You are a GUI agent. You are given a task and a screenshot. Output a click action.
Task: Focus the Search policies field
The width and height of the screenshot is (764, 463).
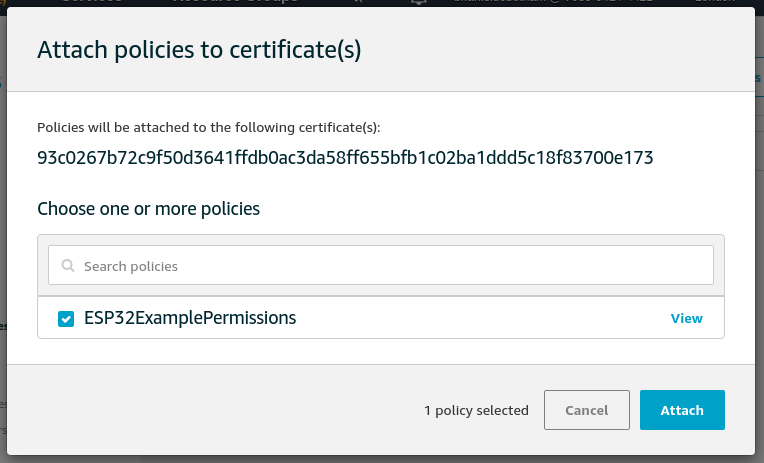point(381,265)
